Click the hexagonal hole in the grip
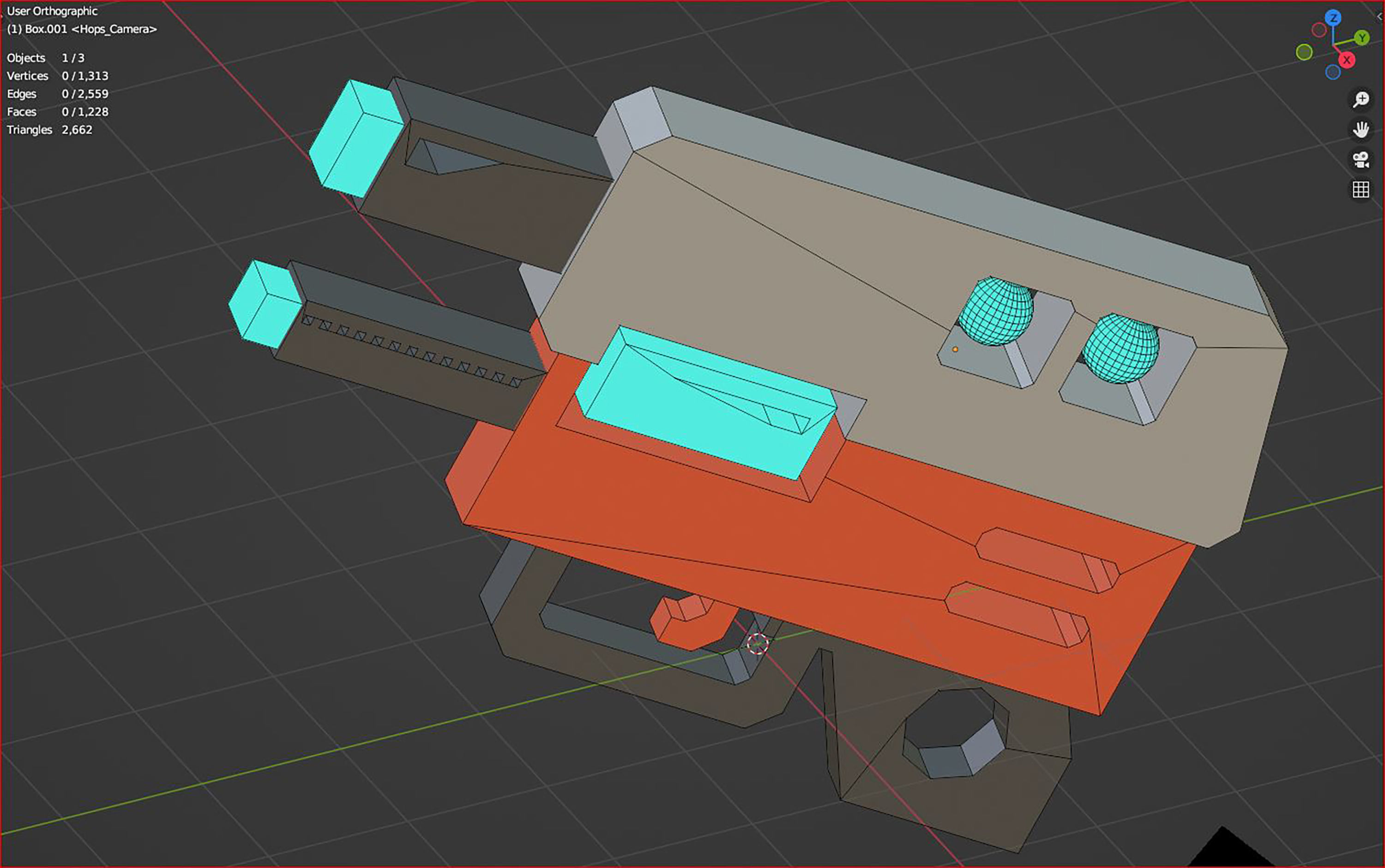Viewport: 1385px width, 868px height. [955, 733]
